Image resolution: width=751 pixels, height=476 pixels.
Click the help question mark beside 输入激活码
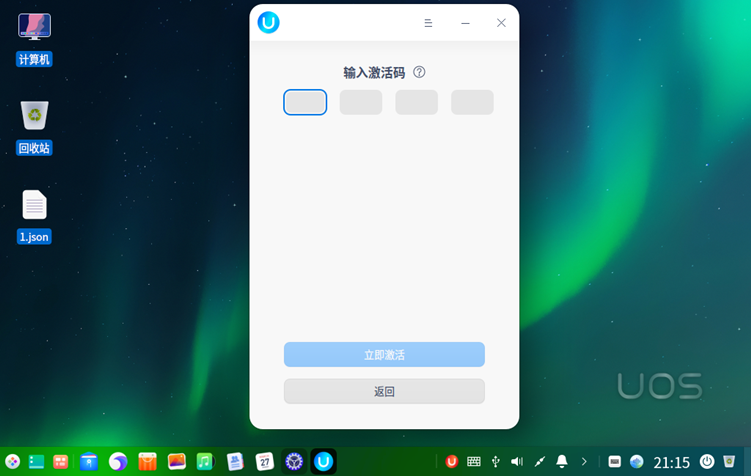coord(419,72)
